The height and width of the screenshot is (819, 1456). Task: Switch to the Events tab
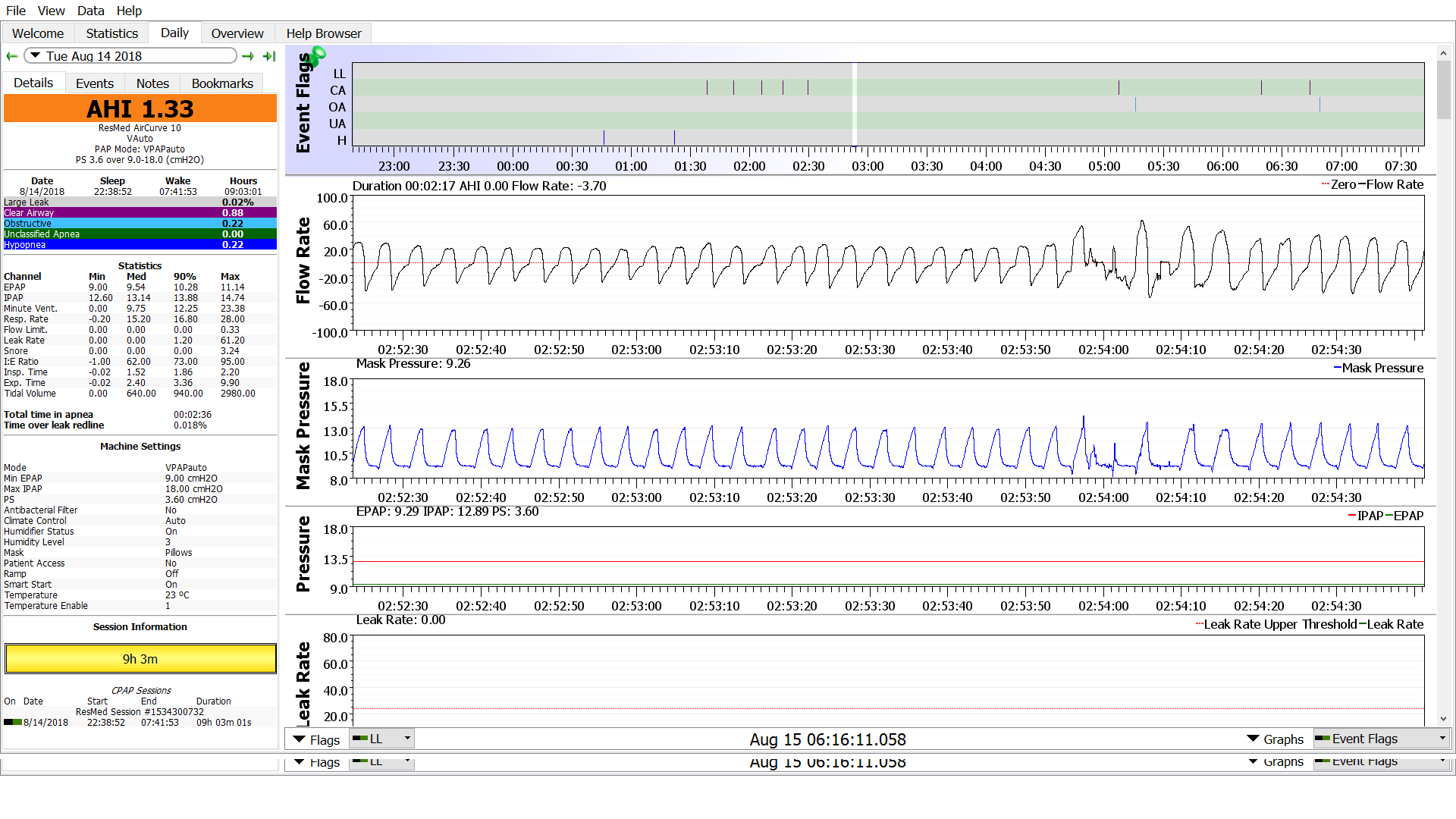click(95, 83)
